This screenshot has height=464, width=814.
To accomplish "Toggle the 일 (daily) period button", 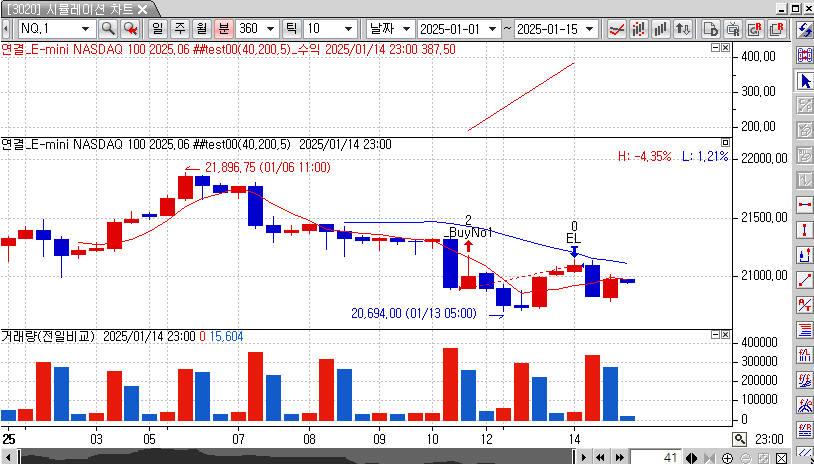I will tap(158, 28).
